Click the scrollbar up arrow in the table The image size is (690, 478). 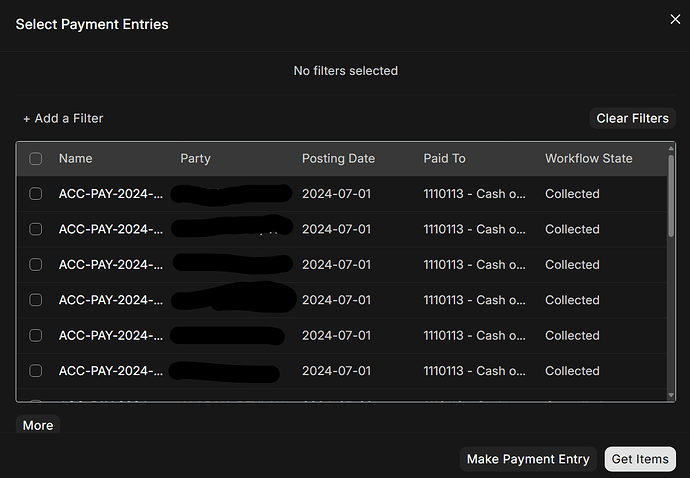(x=671, y=148)
